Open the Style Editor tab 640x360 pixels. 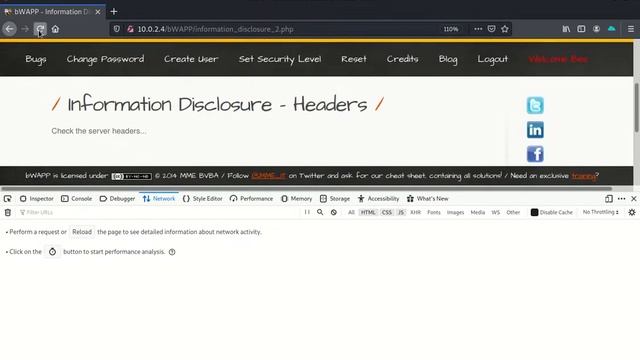pyautogui.click(x=203, y=199)
